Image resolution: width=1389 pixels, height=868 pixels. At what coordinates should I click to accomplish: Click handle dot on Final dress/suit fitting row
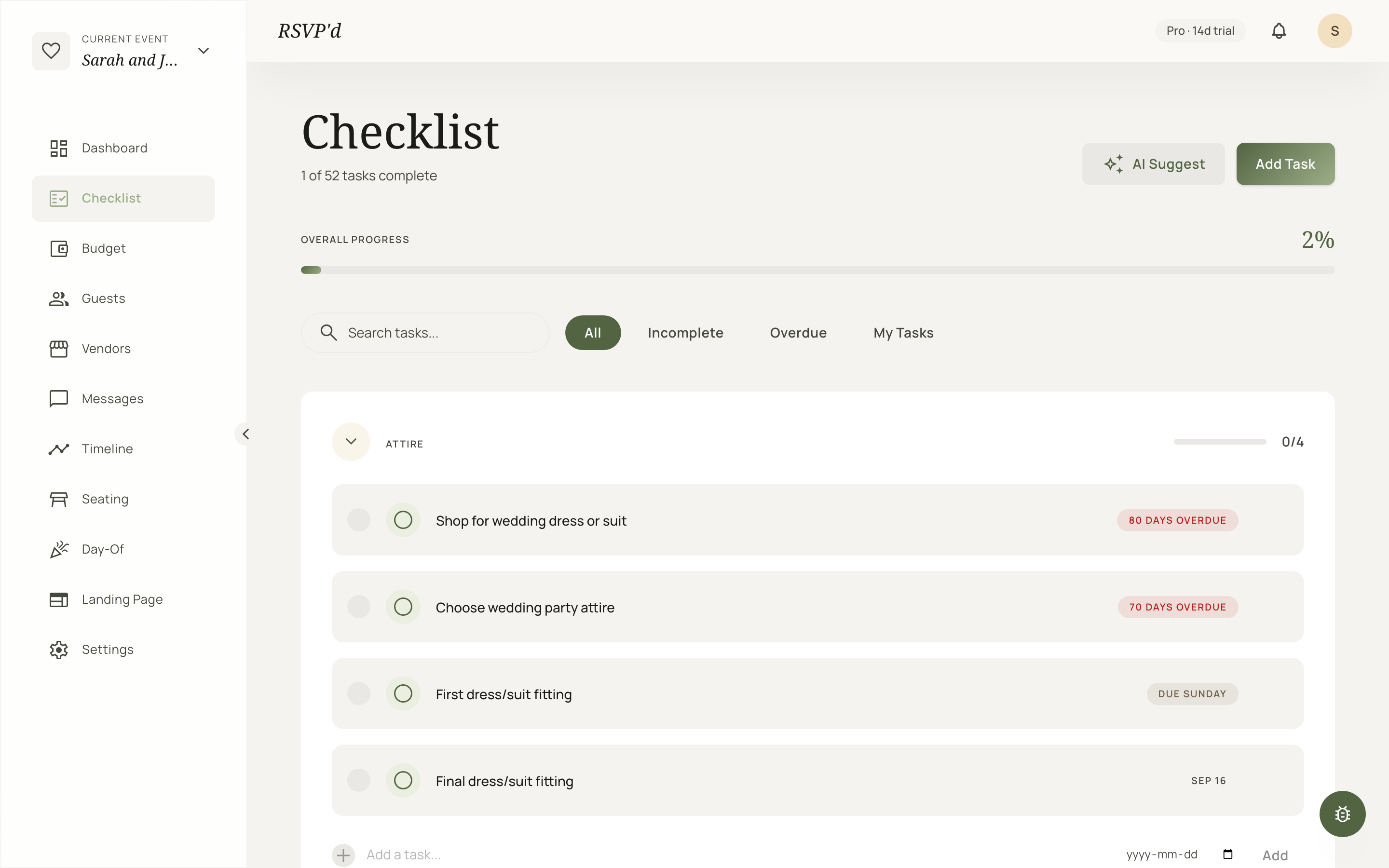click(x=359, y=780)
